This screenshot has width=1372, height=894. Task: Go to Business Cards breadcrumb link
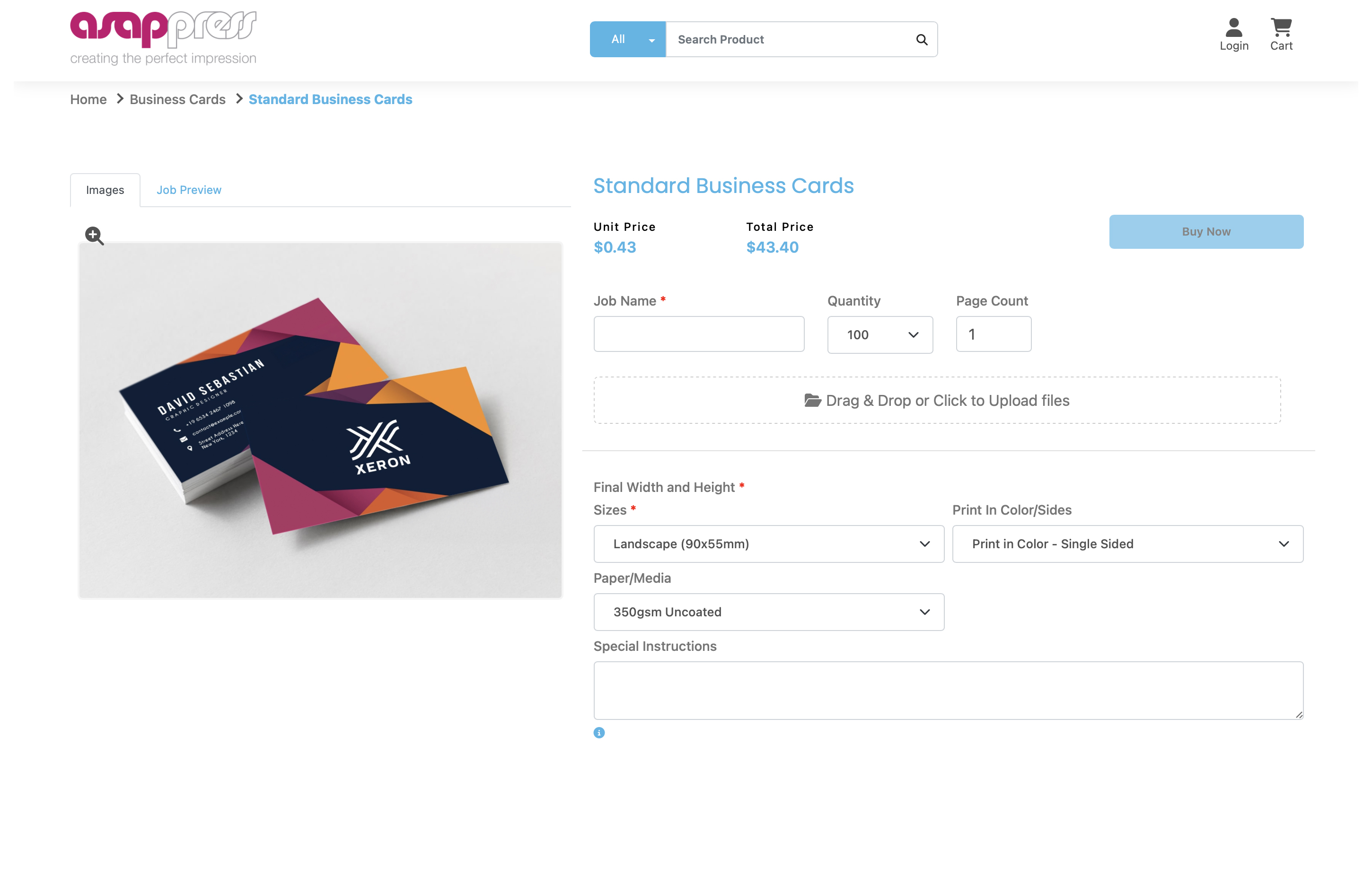[177, 99]
